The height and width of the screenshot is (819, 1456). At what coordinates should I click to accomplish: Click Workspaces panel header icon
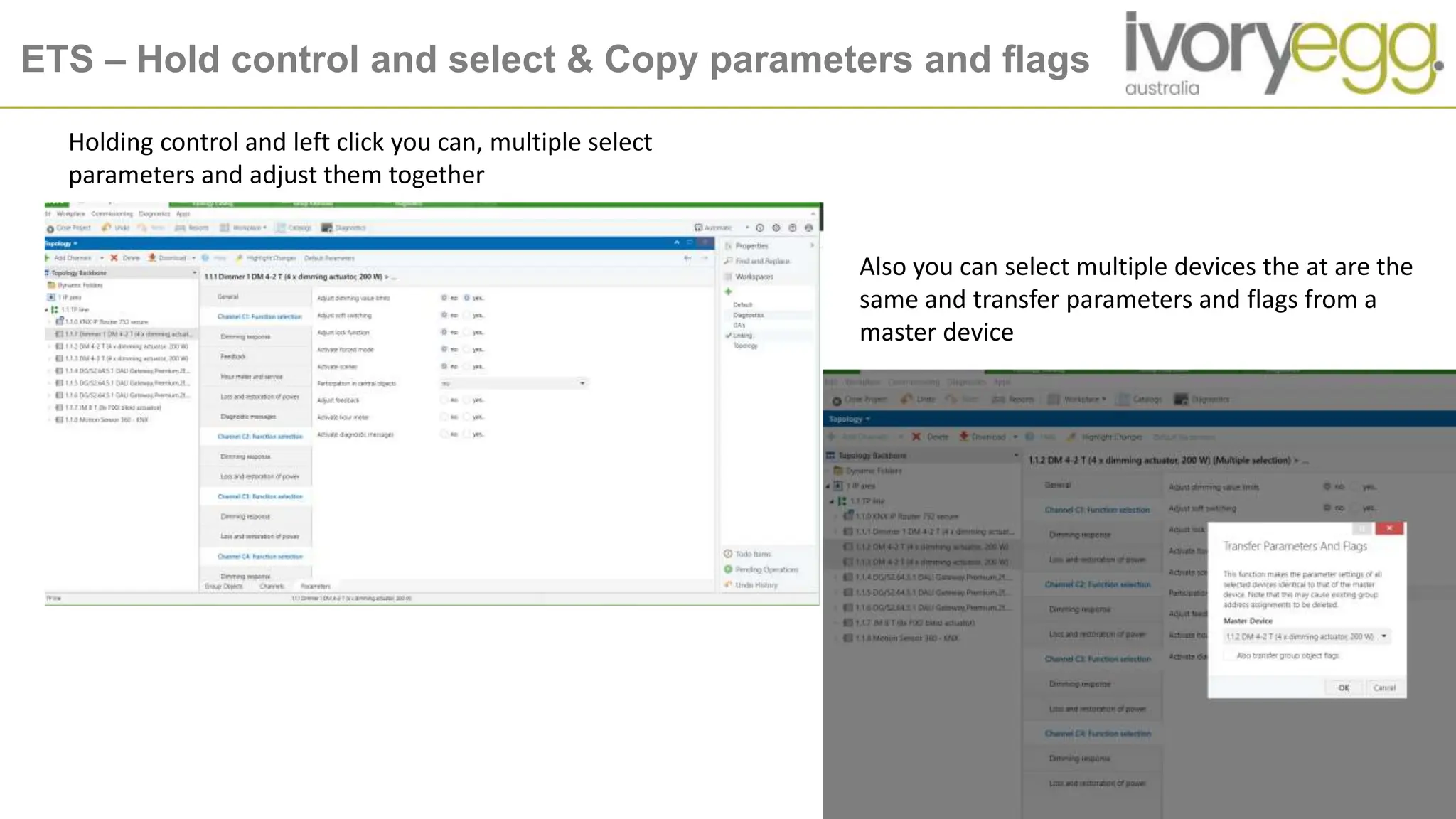728,277
